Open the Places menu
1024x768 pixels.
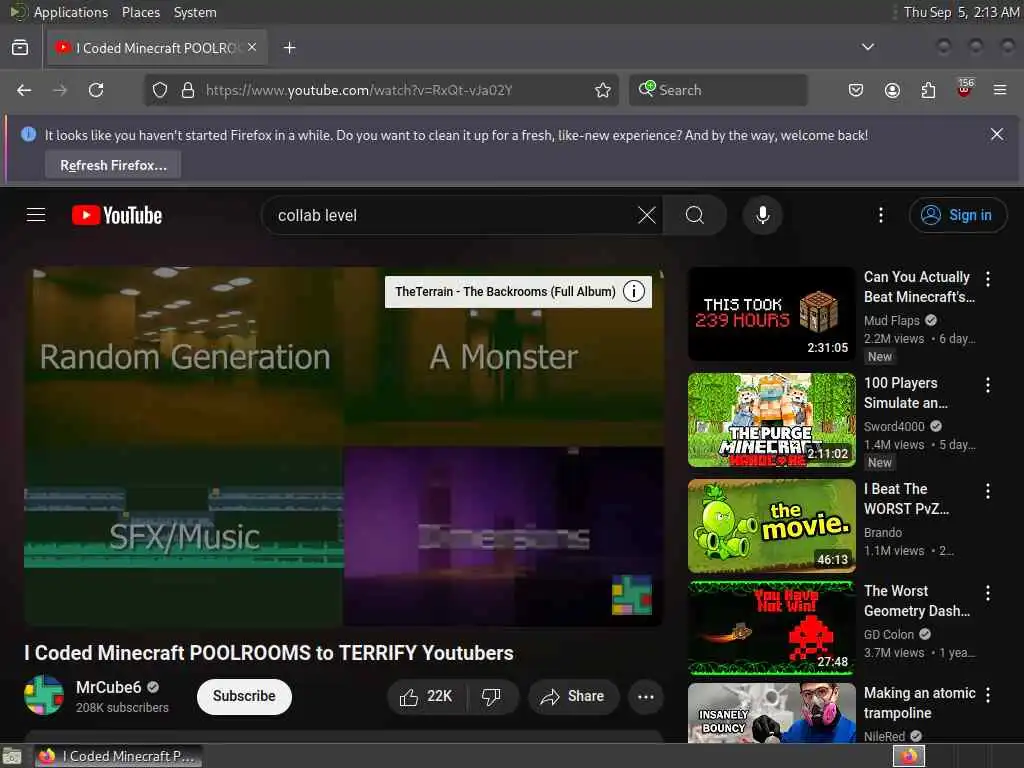pyautogui.click(x=140, y=12)
